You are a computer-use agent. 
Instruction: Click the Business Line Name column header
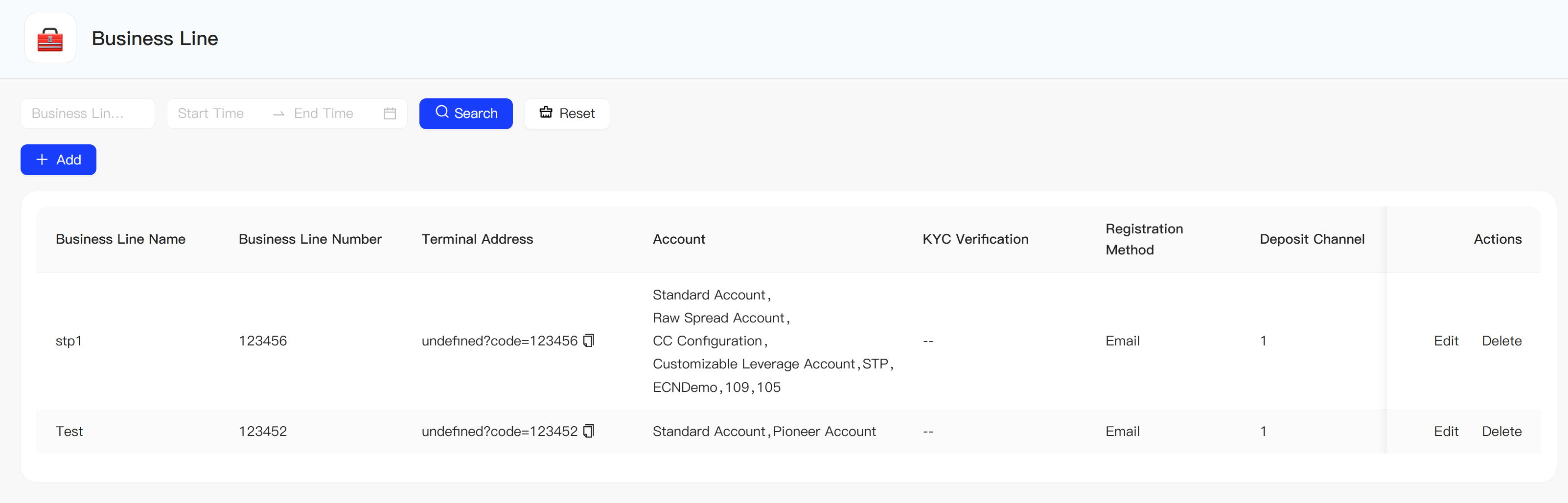pyautogui.click(x=120, y=240)
